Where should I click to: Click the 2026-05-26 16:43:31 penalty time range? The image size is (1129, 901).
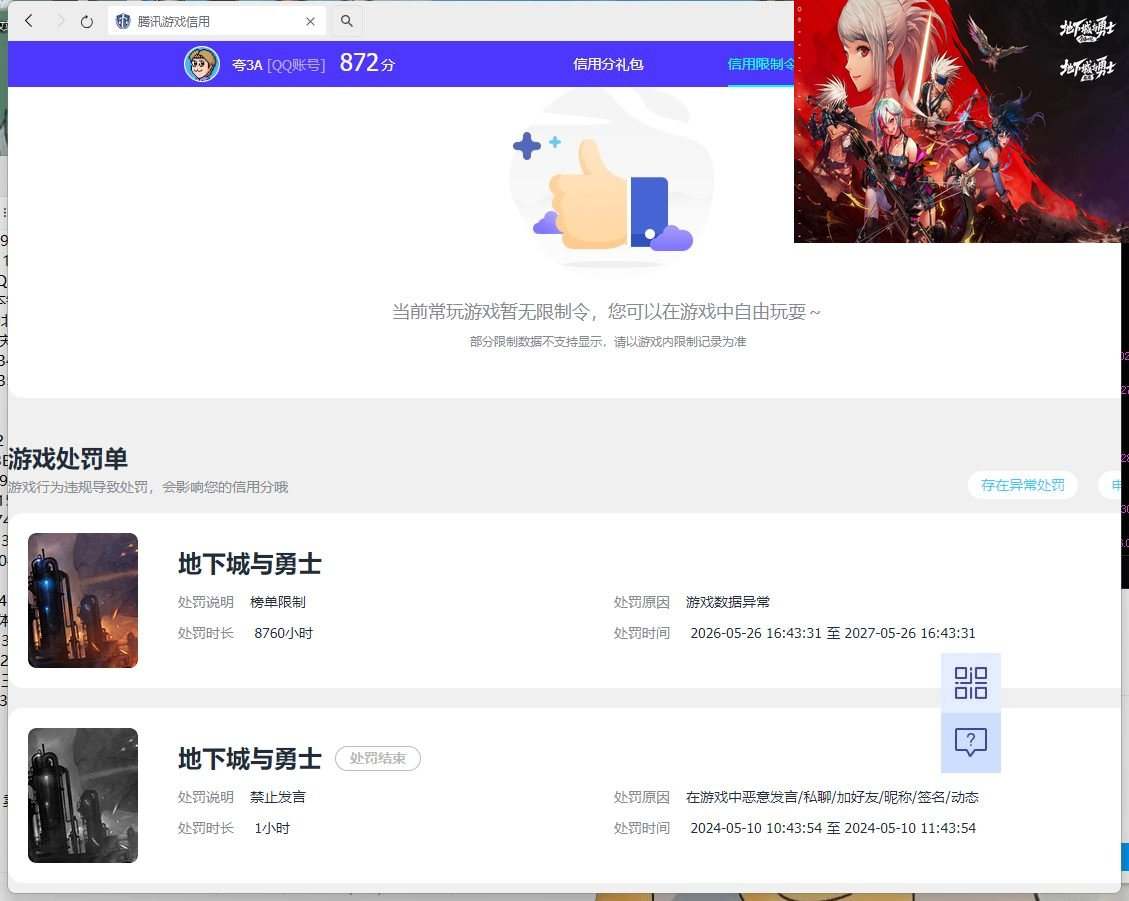pyautogui.click(x=832, y=633)
